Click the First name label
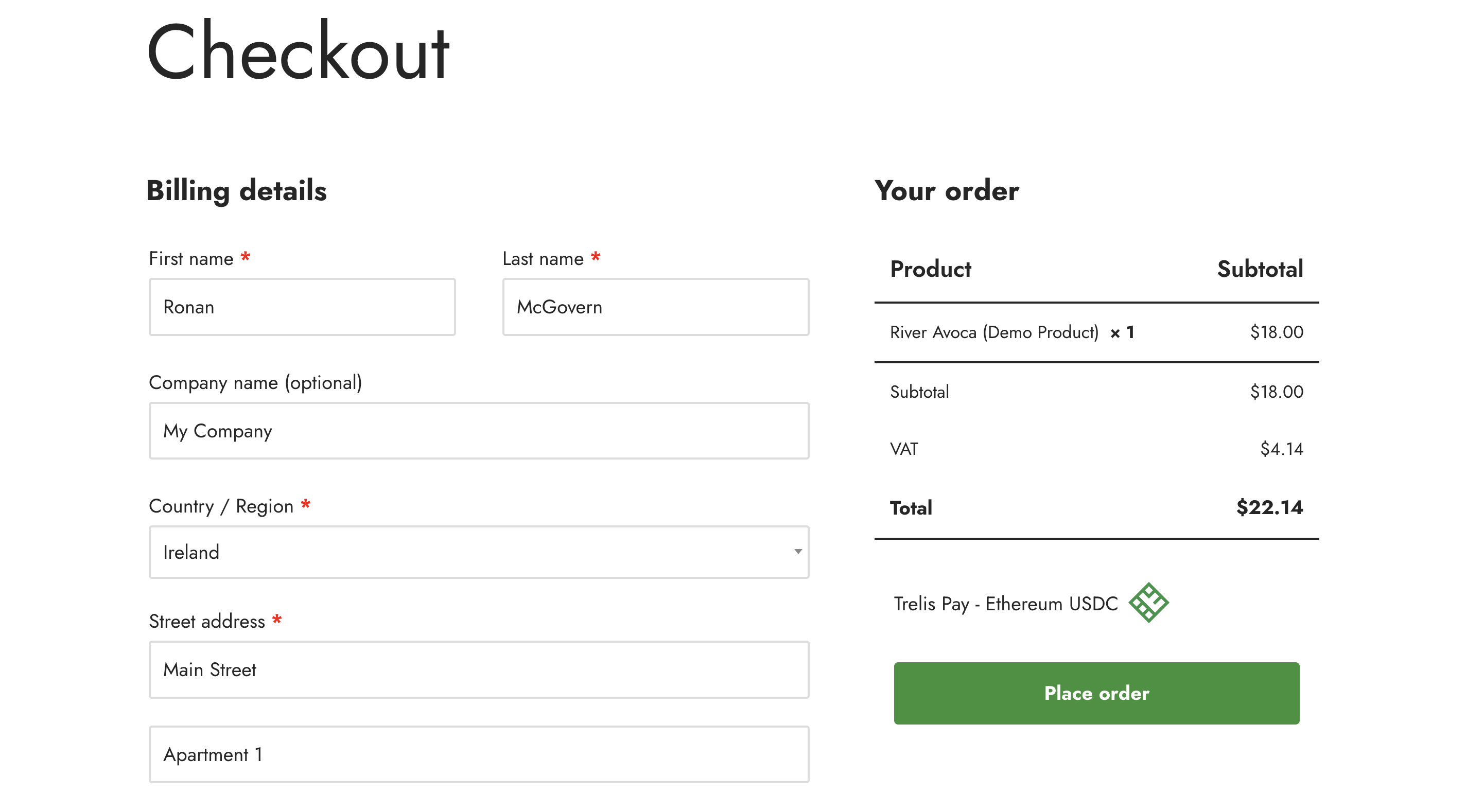 pos(191,259)
